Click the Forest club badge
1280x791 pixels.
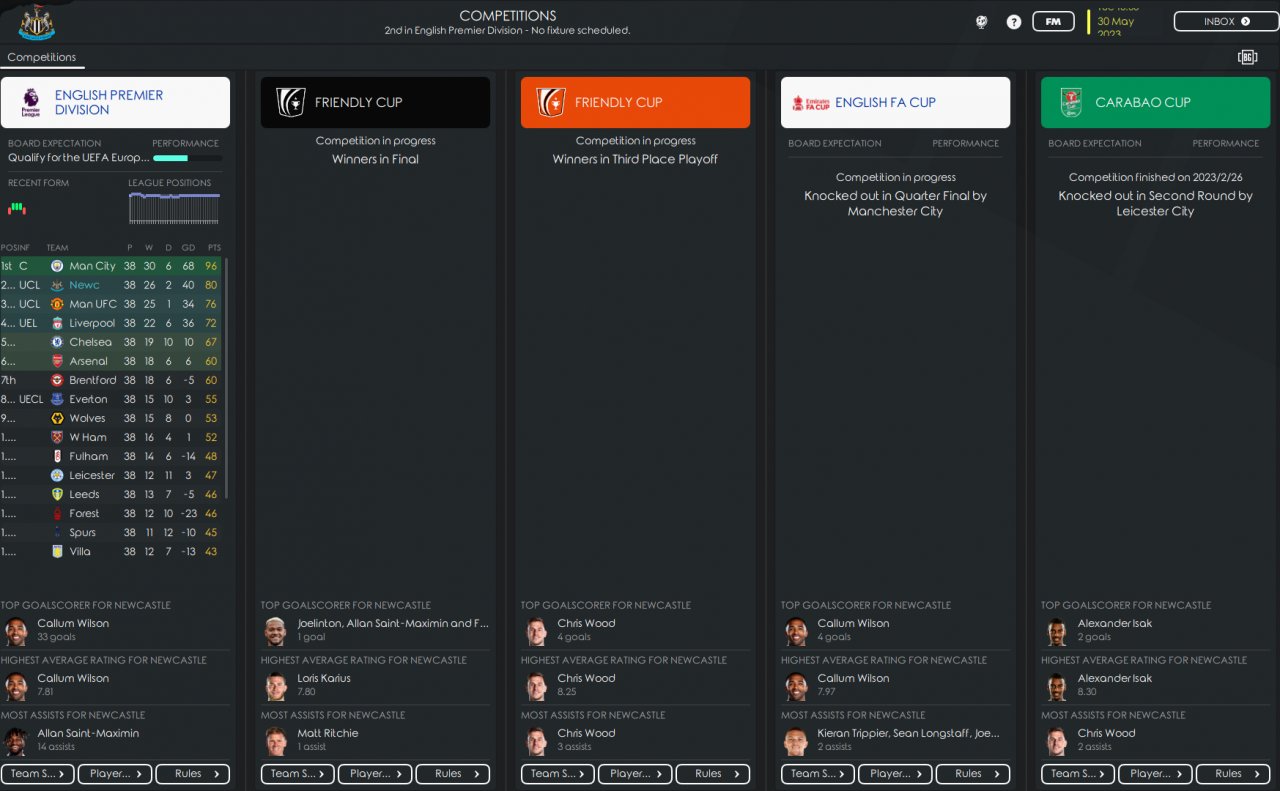pos(57,513)
